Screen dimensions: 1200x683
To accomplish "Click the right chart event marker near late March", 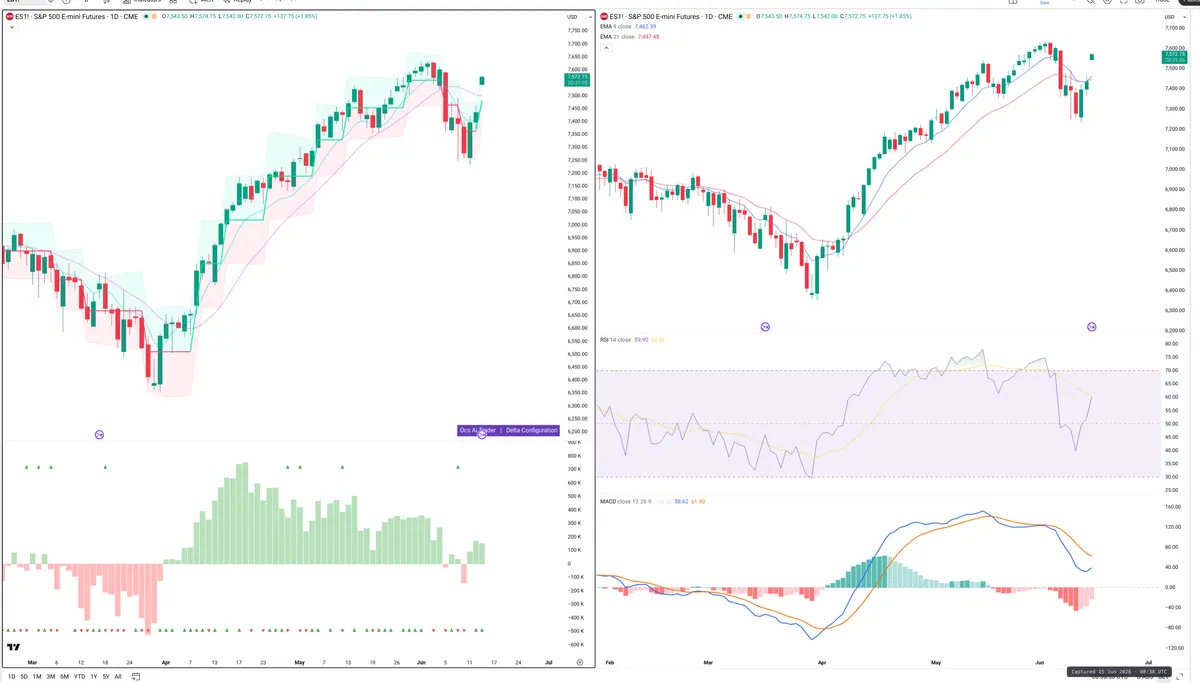I will 765,327.
